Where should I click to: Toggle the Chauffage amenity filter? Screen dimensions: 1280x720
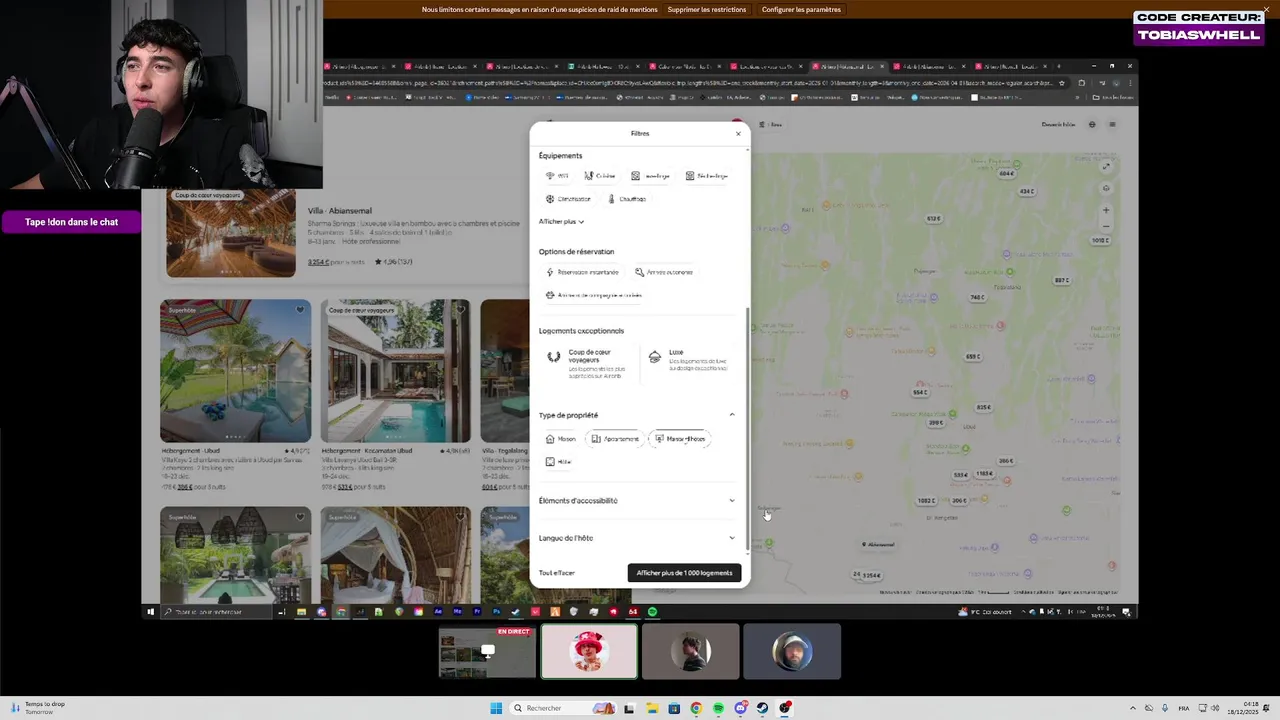point(628,199)
